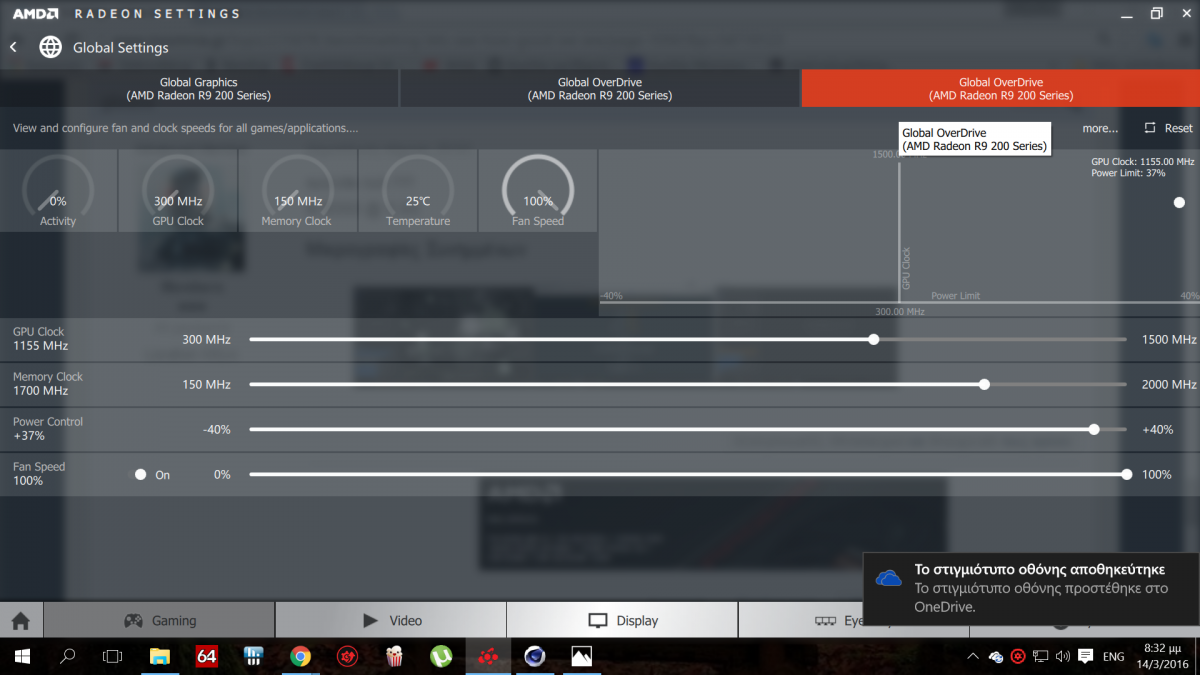
Task: Open the Display section
Action: 623,621
